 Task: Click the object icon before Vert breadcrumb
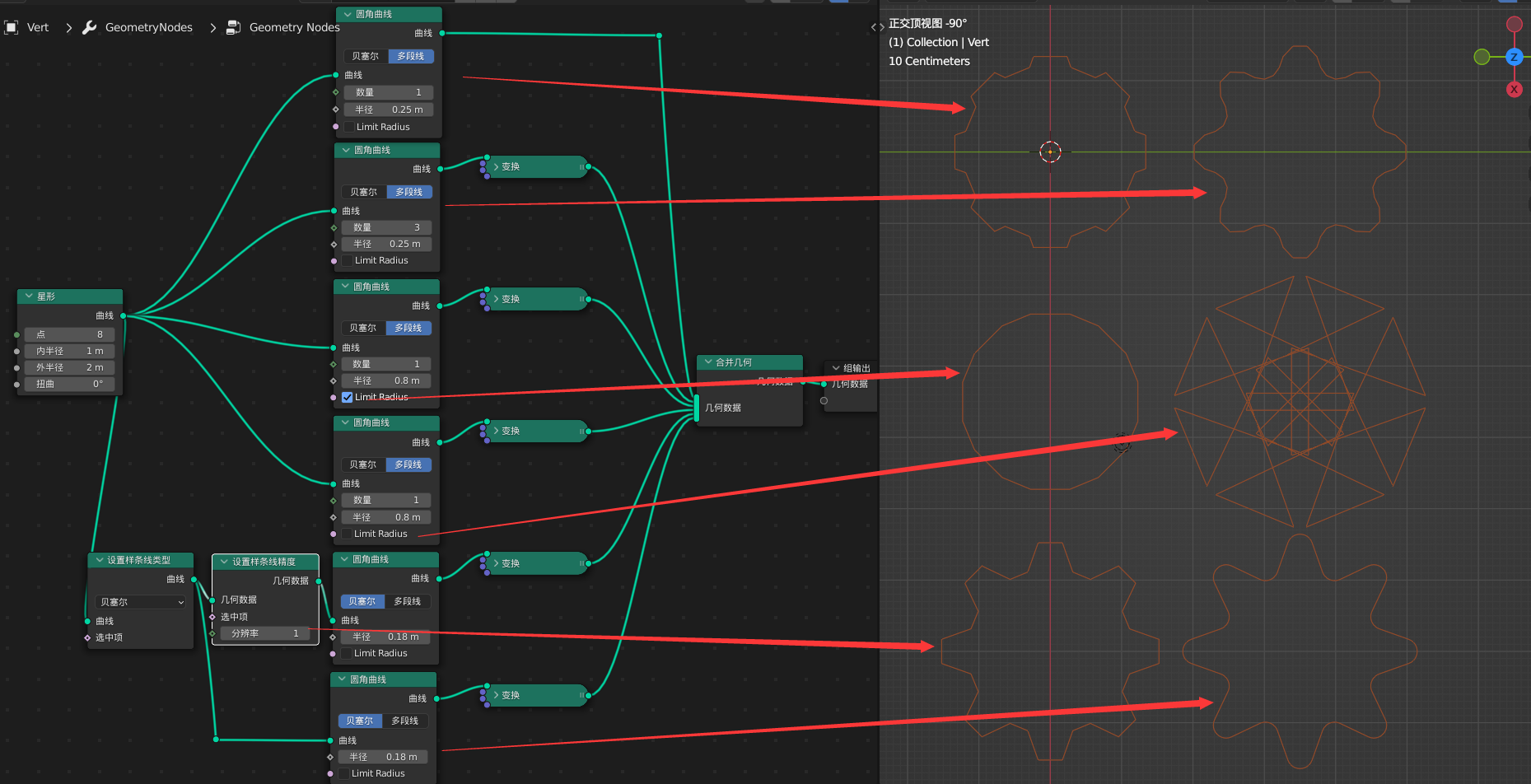[12, 27]
